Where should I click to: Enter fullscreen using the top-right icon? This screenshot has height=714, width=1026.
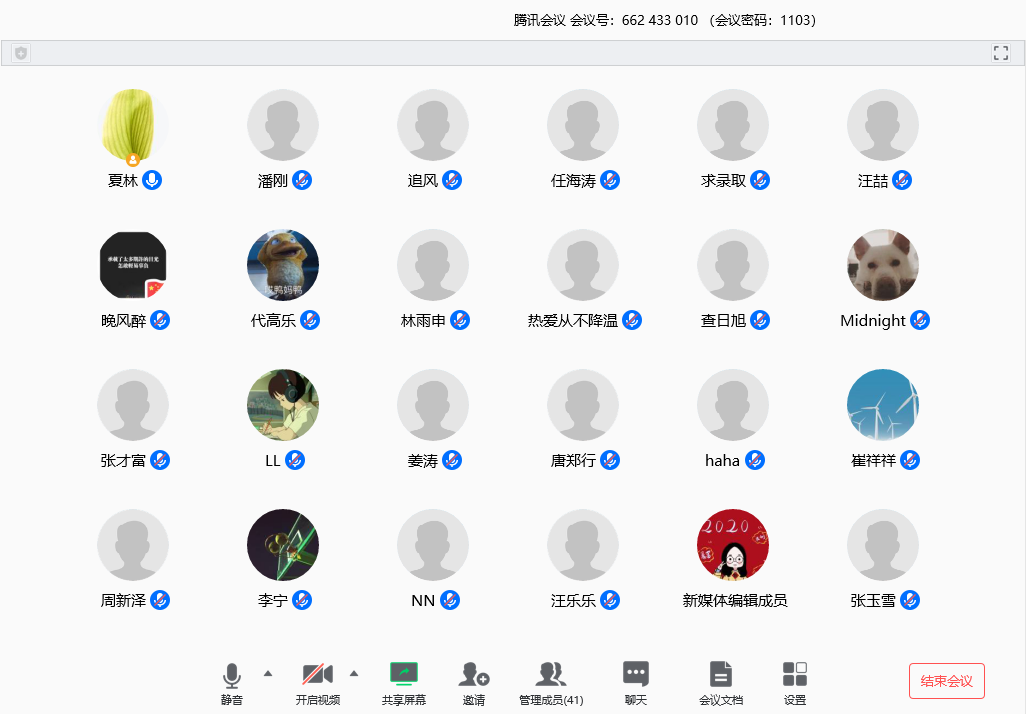1000,52
